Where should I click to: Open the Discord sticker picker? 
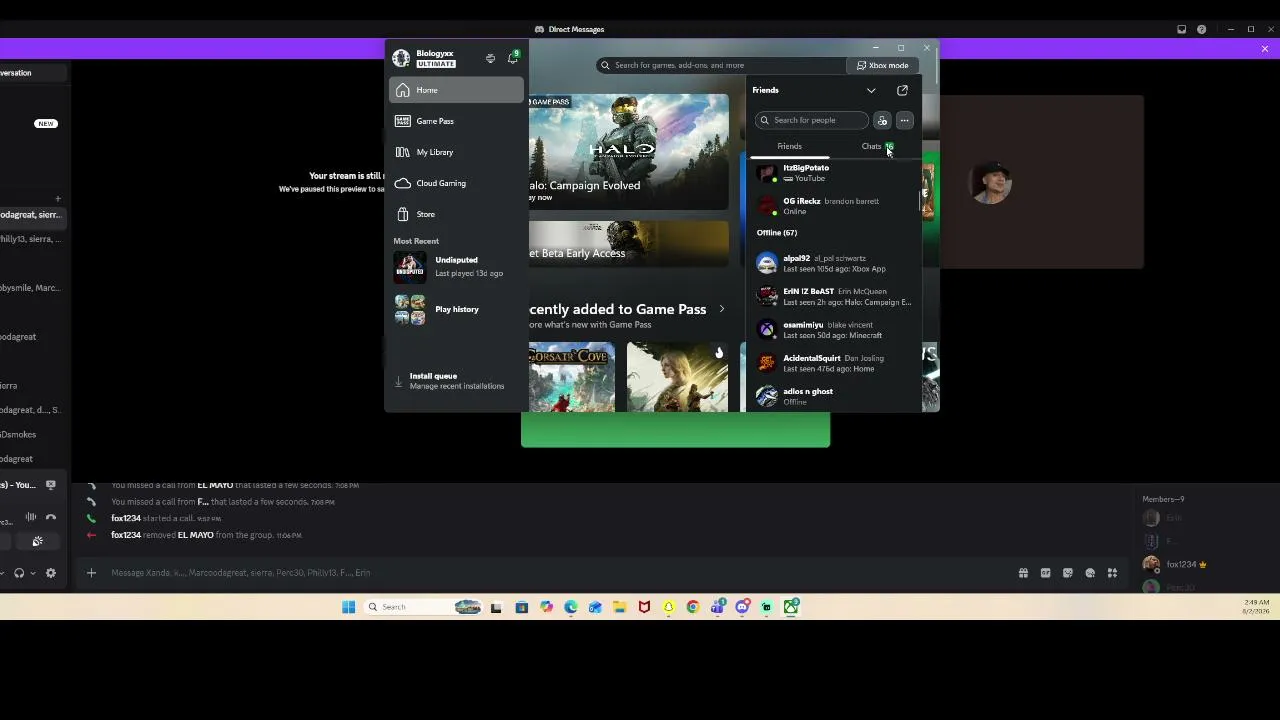tap(1068, 573)
